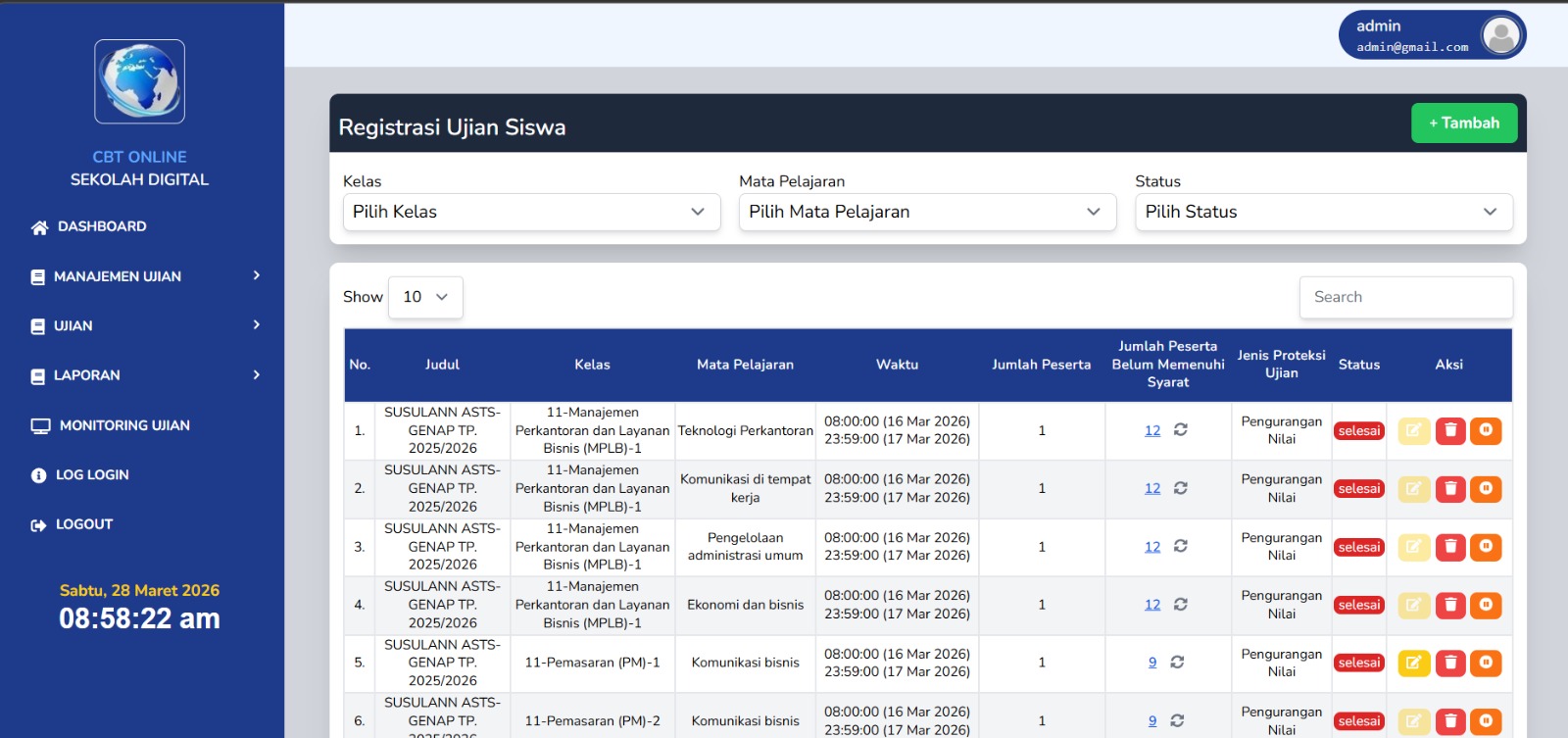Click the refresh icon in row 2
1568x738 pixels.
pos(1181,488)
